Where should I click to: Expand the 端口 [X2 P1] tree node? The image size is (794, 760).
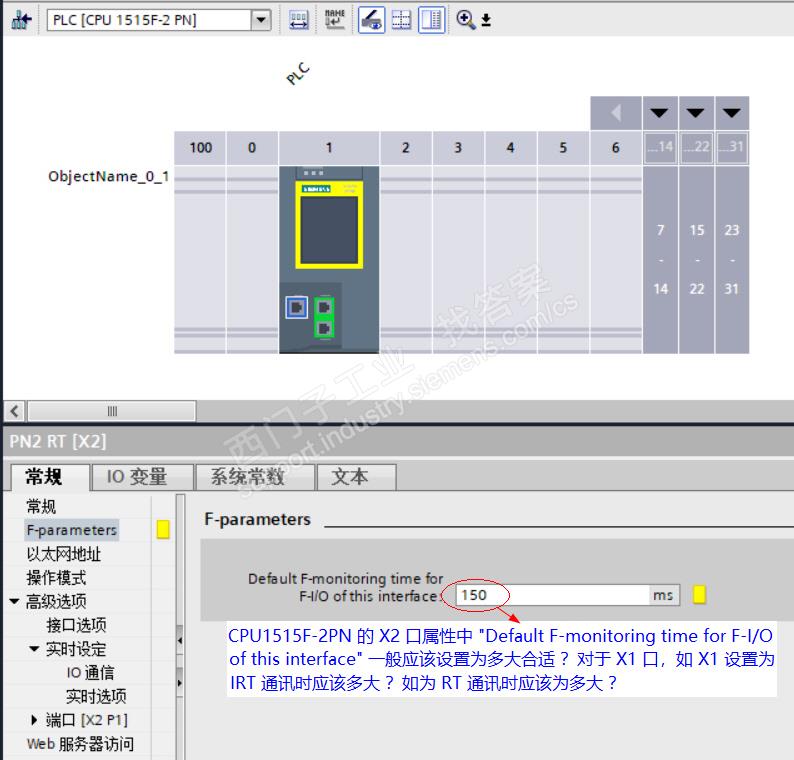[x=34, y=719]
